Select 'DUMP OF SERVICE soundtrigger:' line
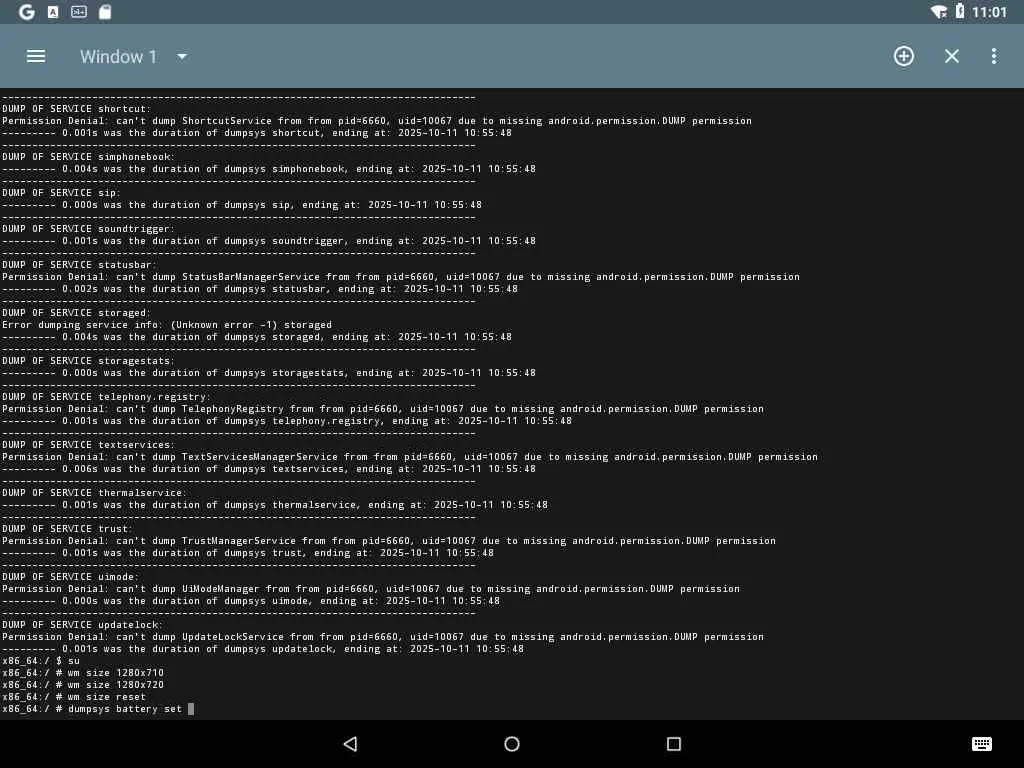This screenshot has height=768, width=1024. pyautogui.click(x=88, y=229)
